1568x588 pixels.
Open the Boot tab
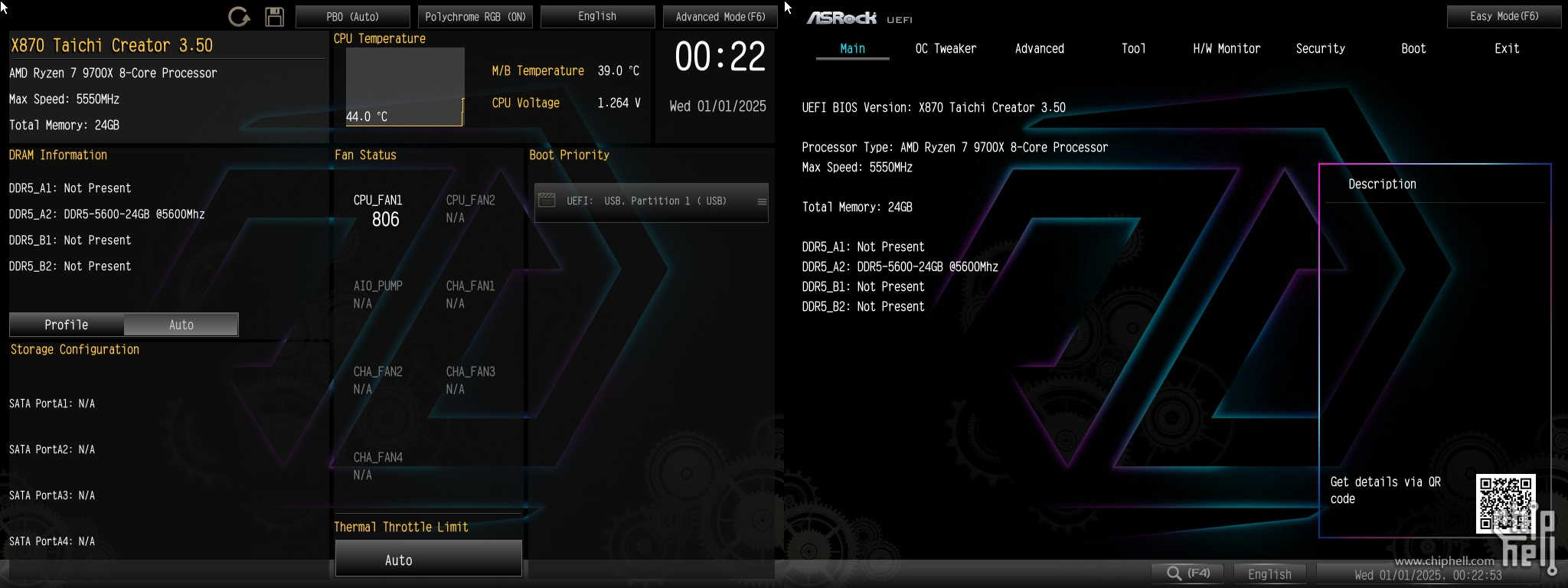click(1413, 49)
